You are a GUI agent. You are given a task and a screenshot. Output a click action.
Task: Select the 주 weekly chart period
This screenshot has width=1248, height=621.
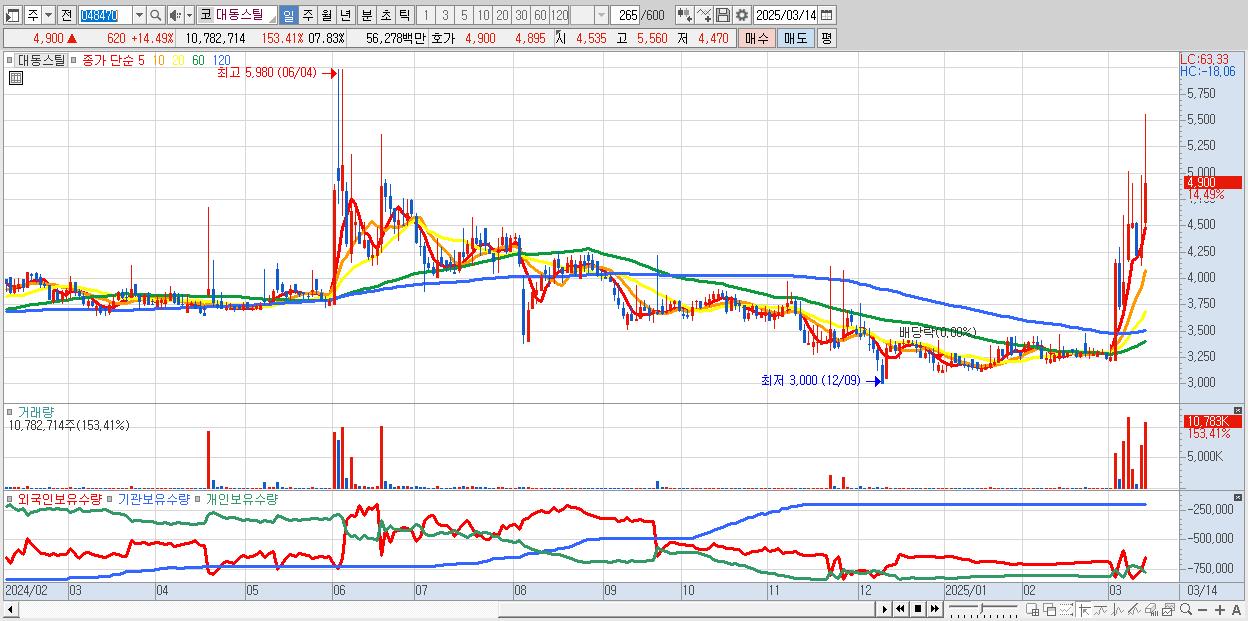tap(308, 15)
